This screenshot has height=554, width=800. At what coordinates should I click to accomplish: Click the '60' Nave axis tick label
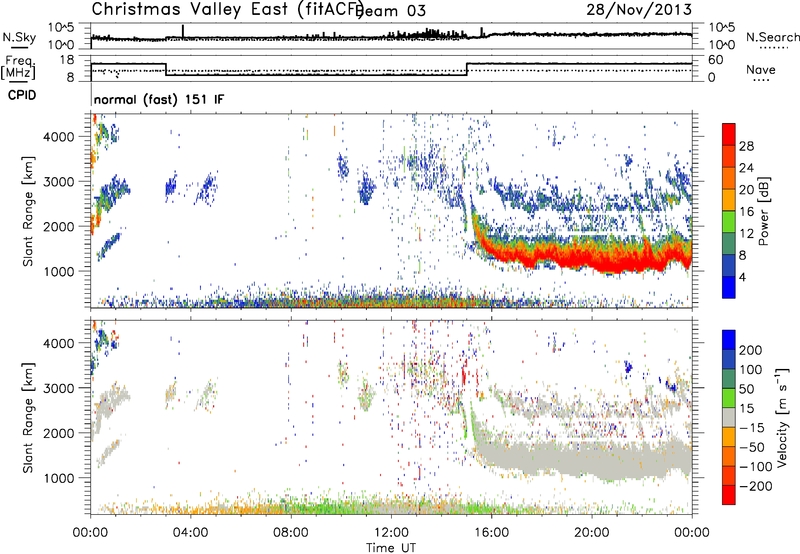coord(715,60)
